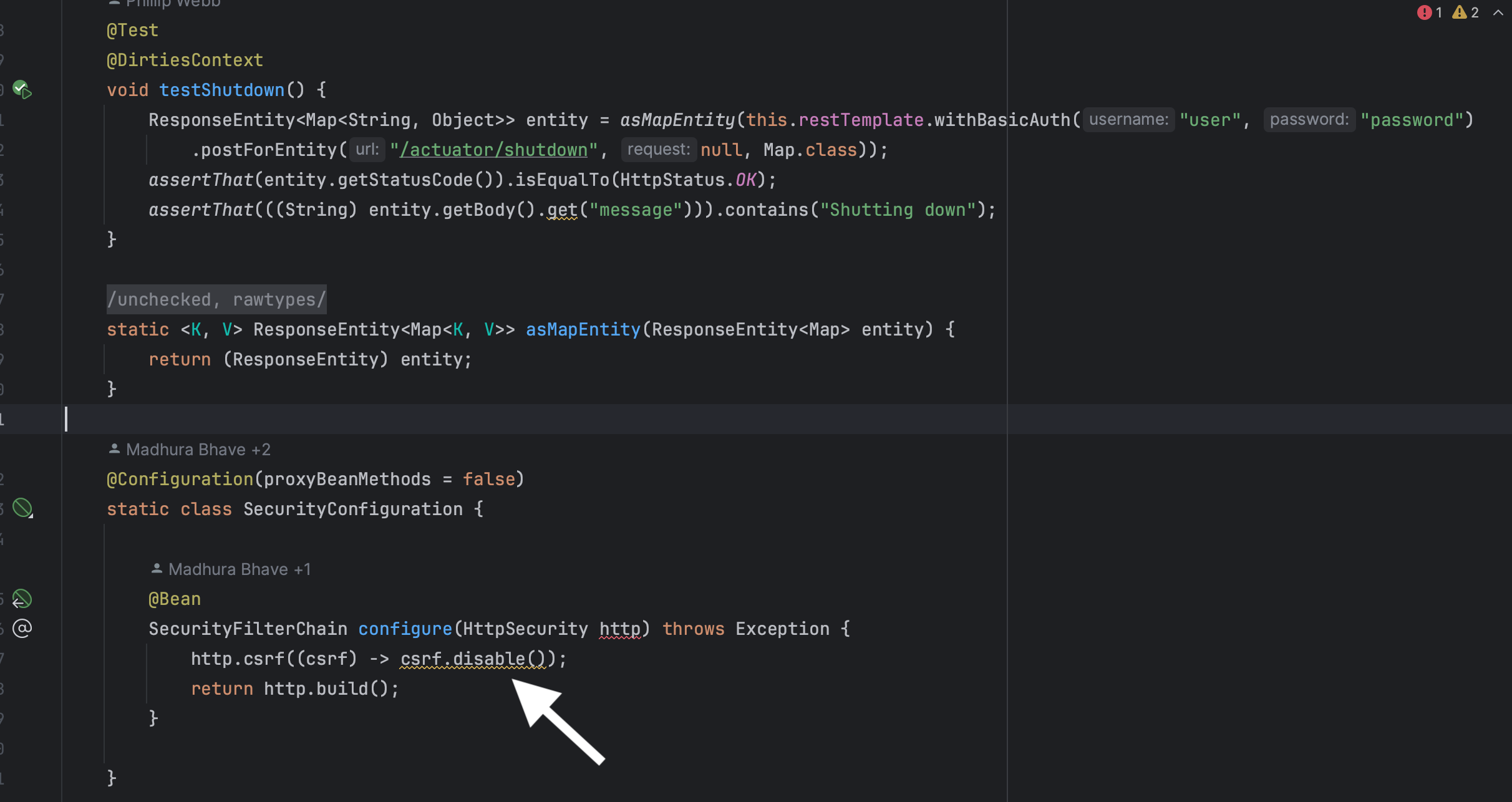Expand the folded /unchecked, rawtypes/ annotation
Image resolution: width=1512 pixels, height=802 pixels.
coord(216,299)
